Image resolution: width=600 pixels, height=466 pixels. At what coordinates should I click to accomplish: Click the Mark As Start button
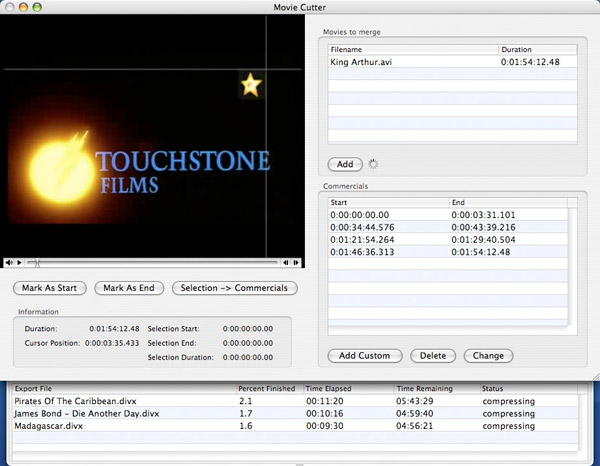coord(49,288)
